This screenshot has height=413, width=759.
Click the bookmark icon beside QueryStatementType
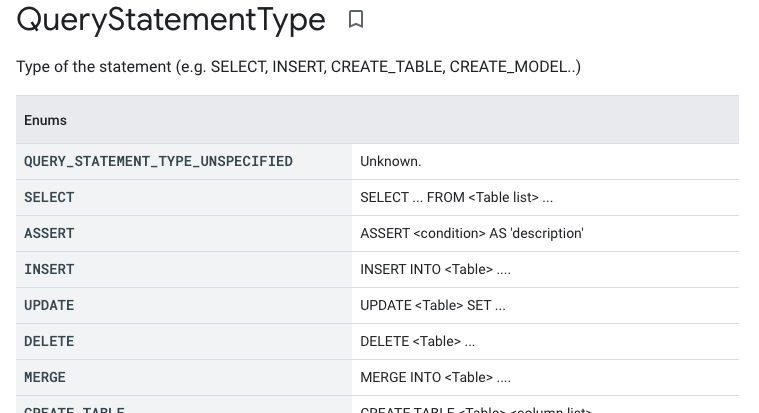coord(355,19)
